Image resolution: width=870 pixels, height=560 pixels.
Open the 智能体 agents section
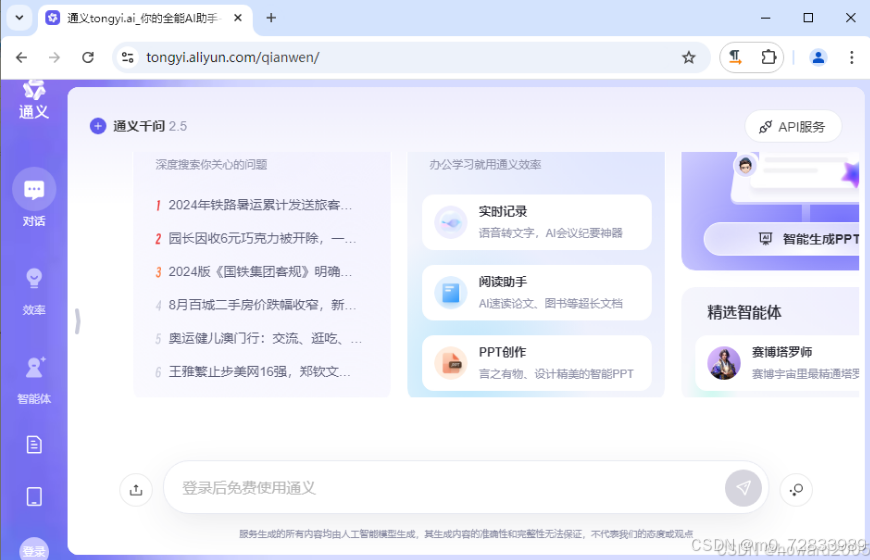tap(34, 380)
